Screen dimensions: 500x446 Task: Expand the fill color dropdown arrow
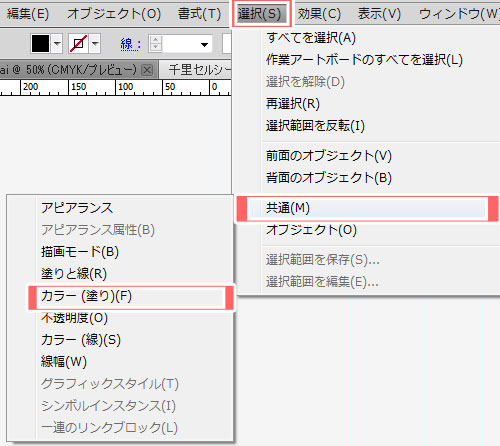pos(57,43)
